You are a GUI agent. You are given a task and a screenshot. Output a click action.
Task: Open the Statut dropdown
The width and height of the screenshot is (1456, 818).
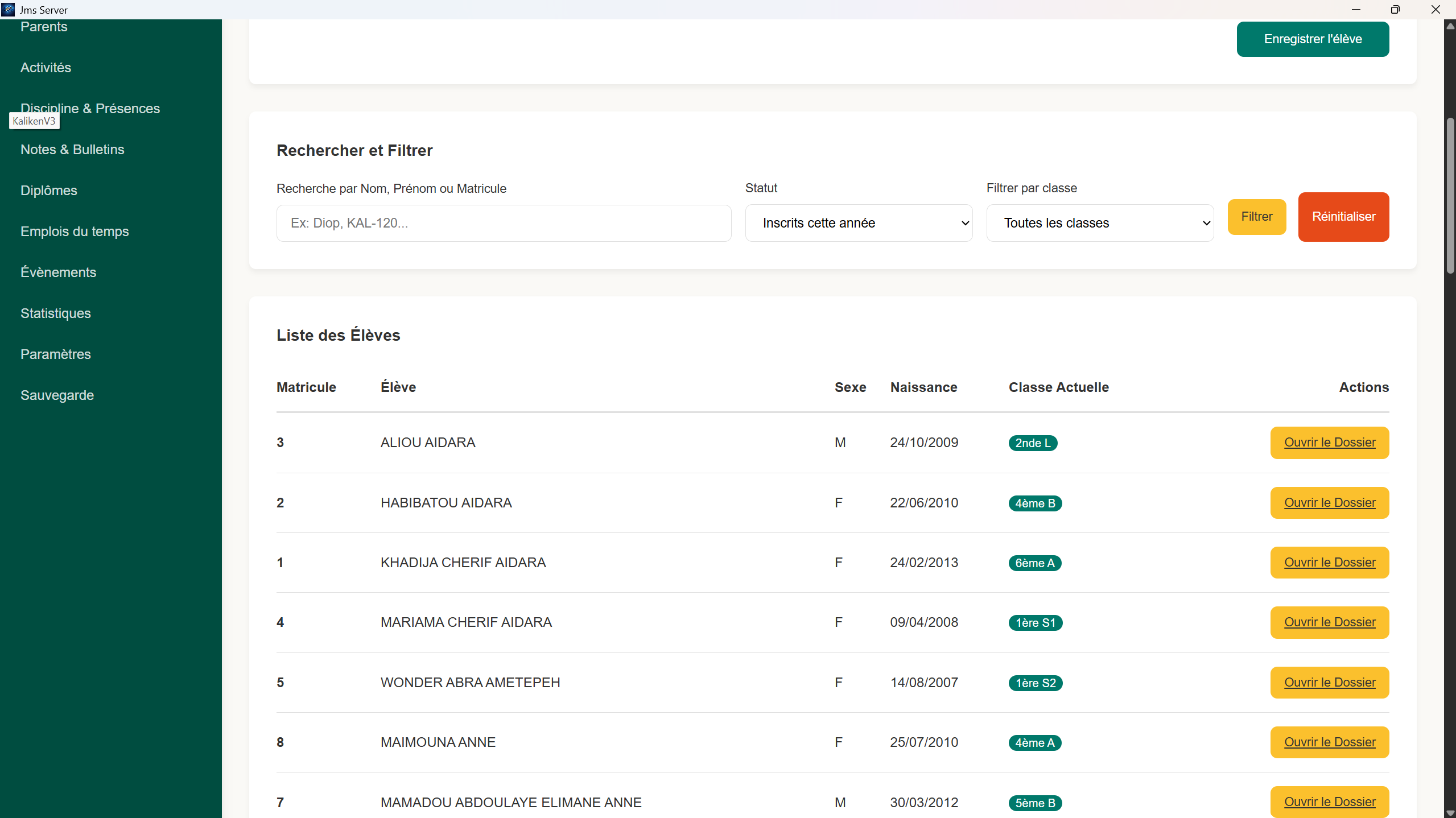pos(859,223)
